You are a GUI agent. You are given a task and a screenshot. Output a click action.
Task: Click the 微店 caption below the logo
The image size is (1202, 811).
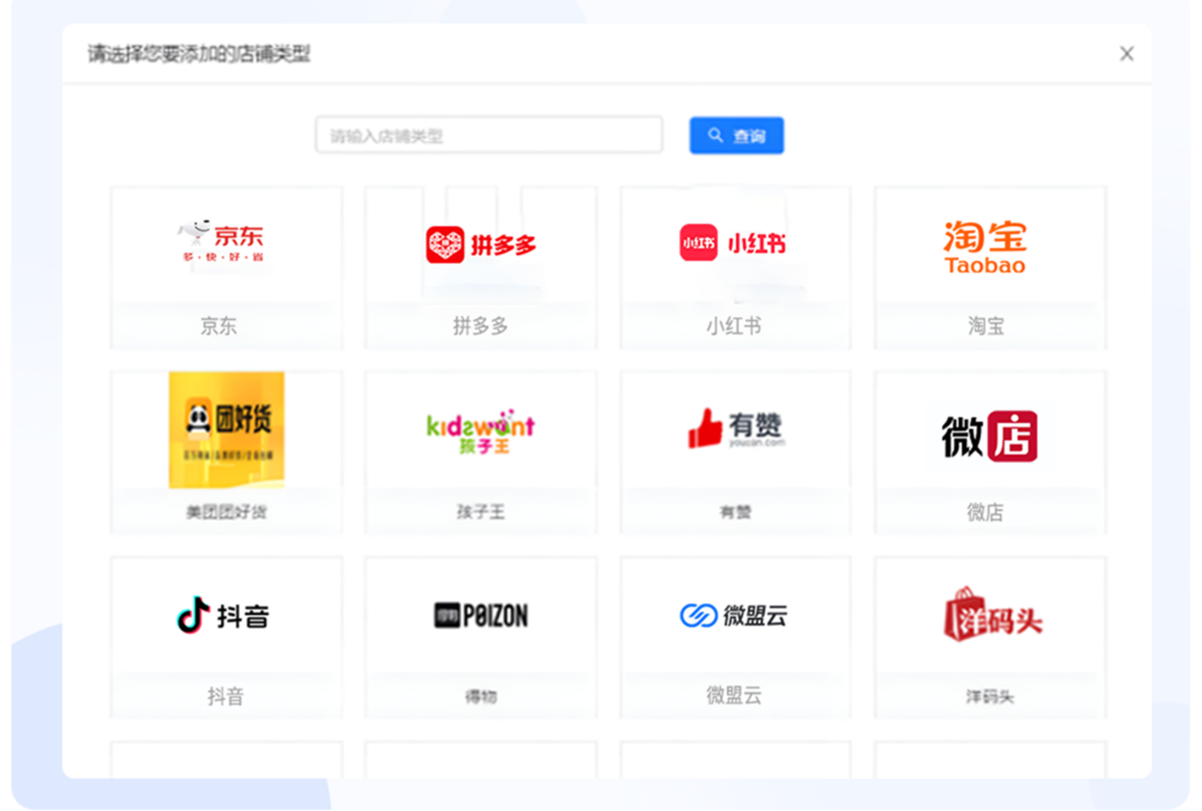pyautogui.click(x=985, y=512)
